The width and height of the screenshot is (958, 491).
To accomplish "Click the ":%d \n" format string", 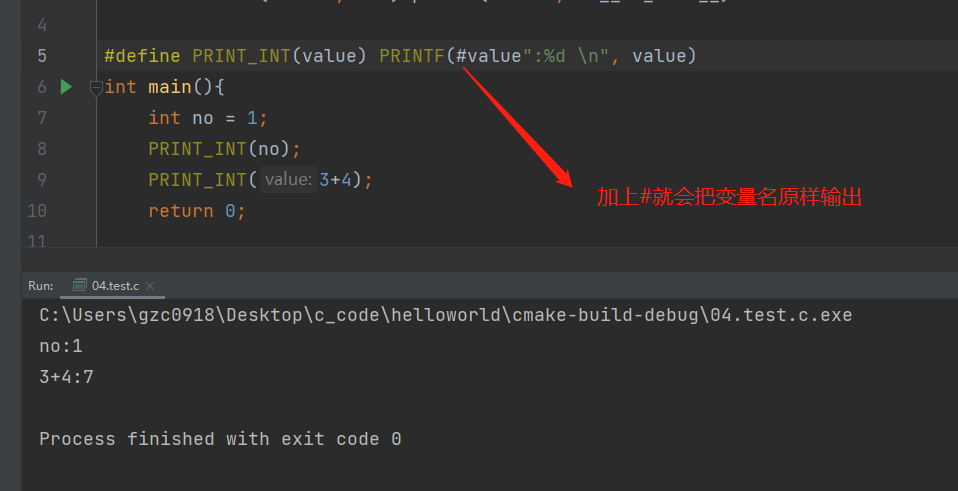I will [566, 56].
